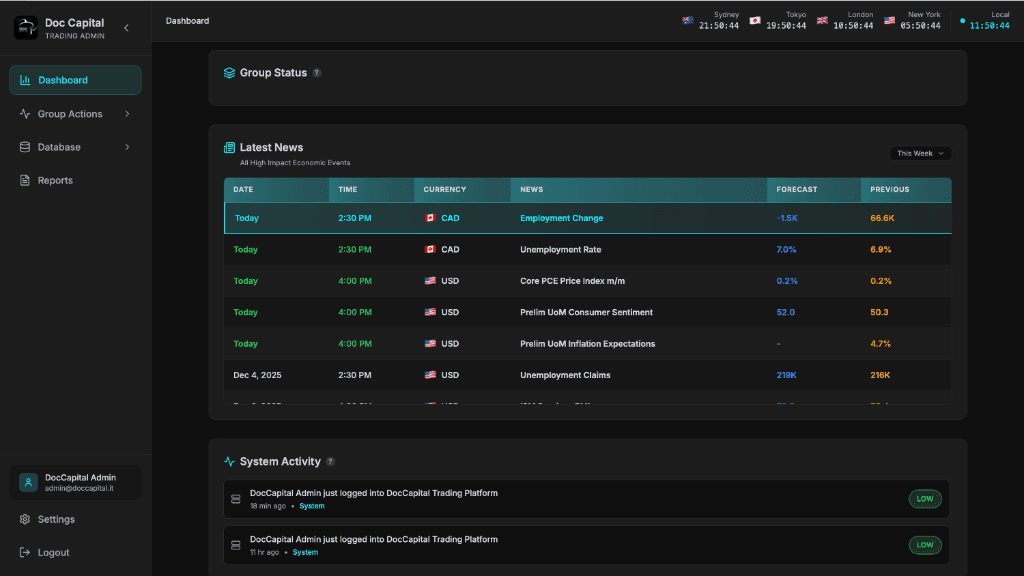Select the Database cylinder icon
Image resolution: width=1024 pixels, height=576 pixels.
23,147
